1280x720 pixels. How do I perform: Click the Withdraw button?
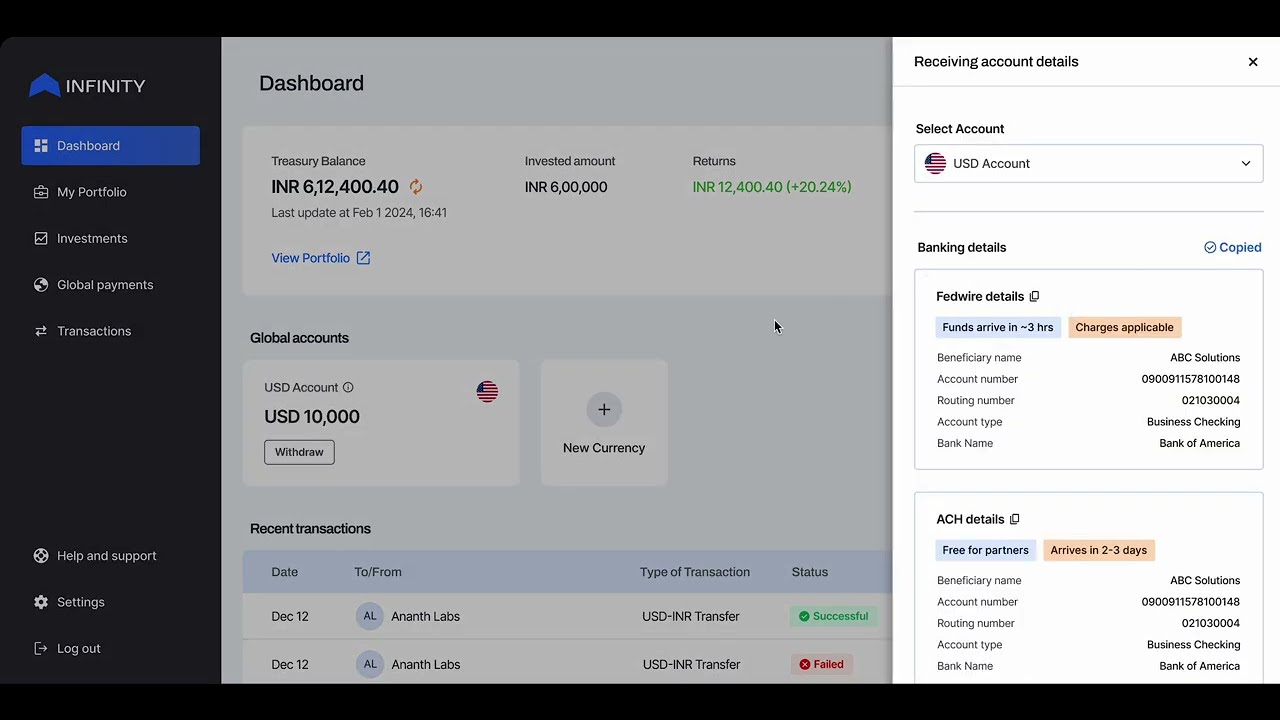(299, 452)
